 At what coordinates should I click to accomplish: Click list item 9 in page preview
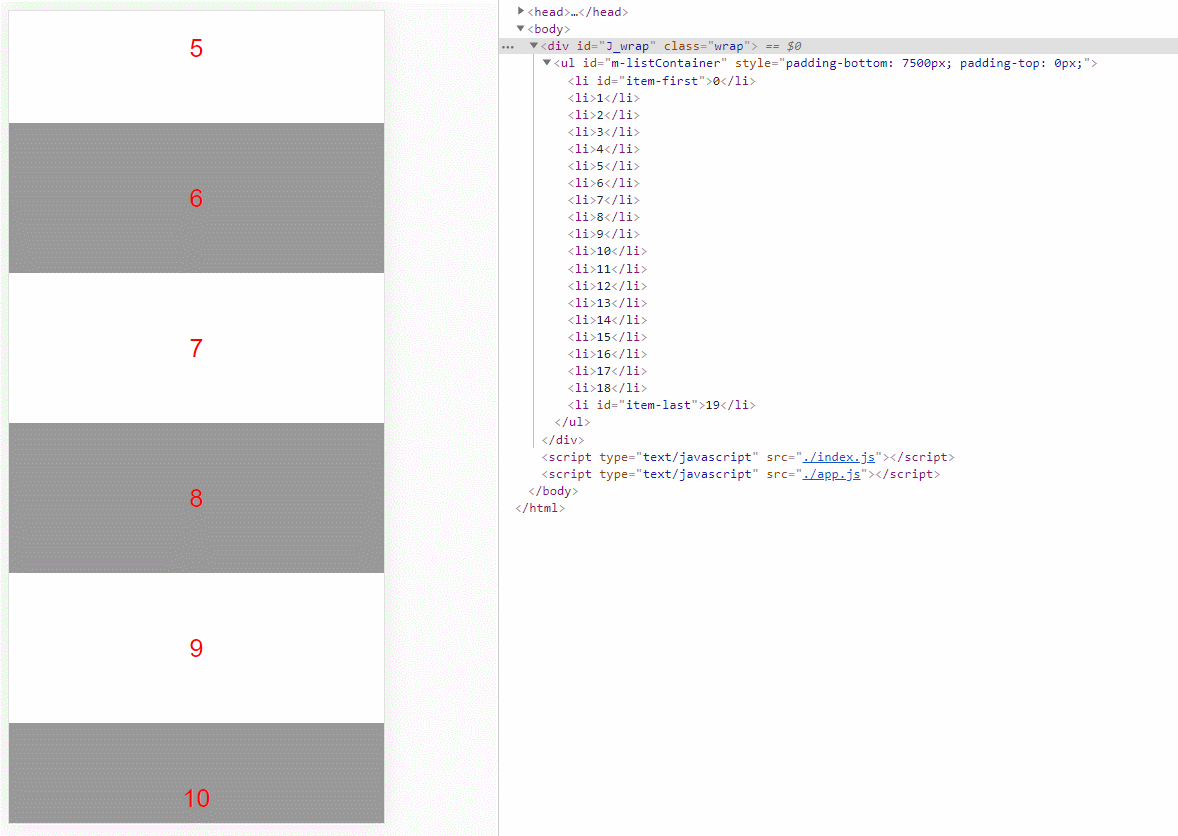196,648
